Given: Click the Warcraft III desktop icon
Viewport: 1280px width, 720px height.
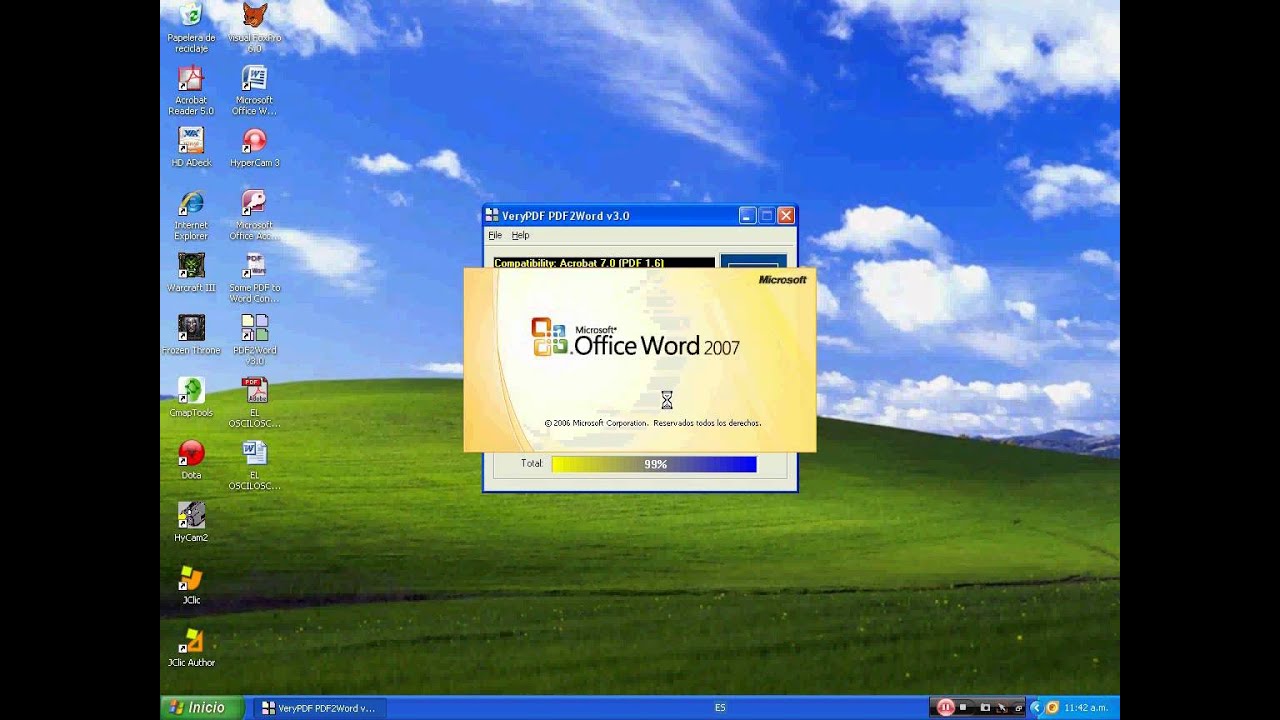Looking at the screenshot, I should pyautogui.click(x=191, y=272).
